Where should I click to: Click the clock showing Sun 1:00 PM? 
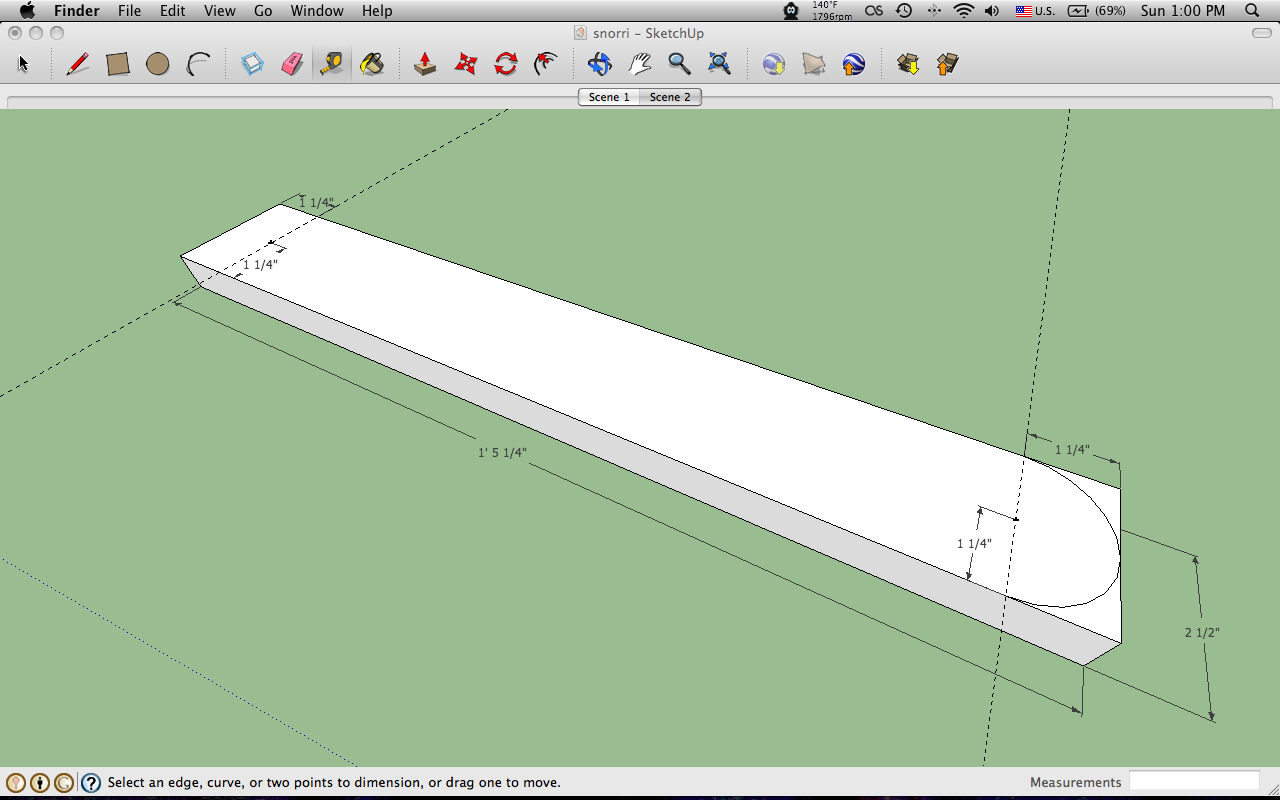coord(1183,11)
